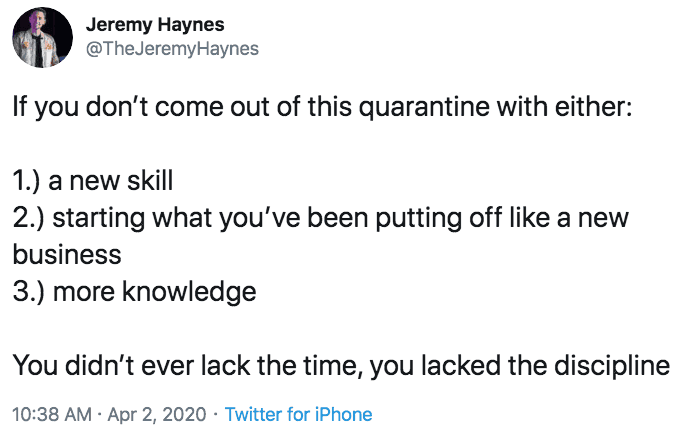Open the @TheJeremyHaynes handle link
Image resolution: width=679 pixels, height=433 pixels.
pyautogui.click(x=172, y=48)
